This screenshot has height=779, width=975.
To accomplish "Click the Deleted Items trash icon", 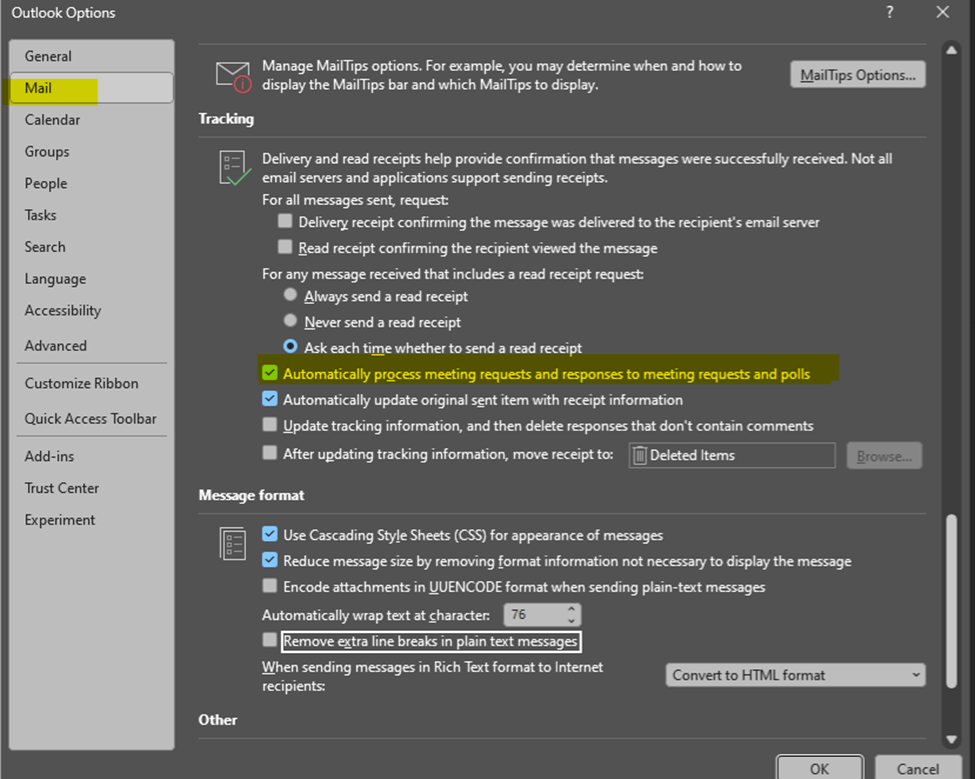I will pos(640,456).
